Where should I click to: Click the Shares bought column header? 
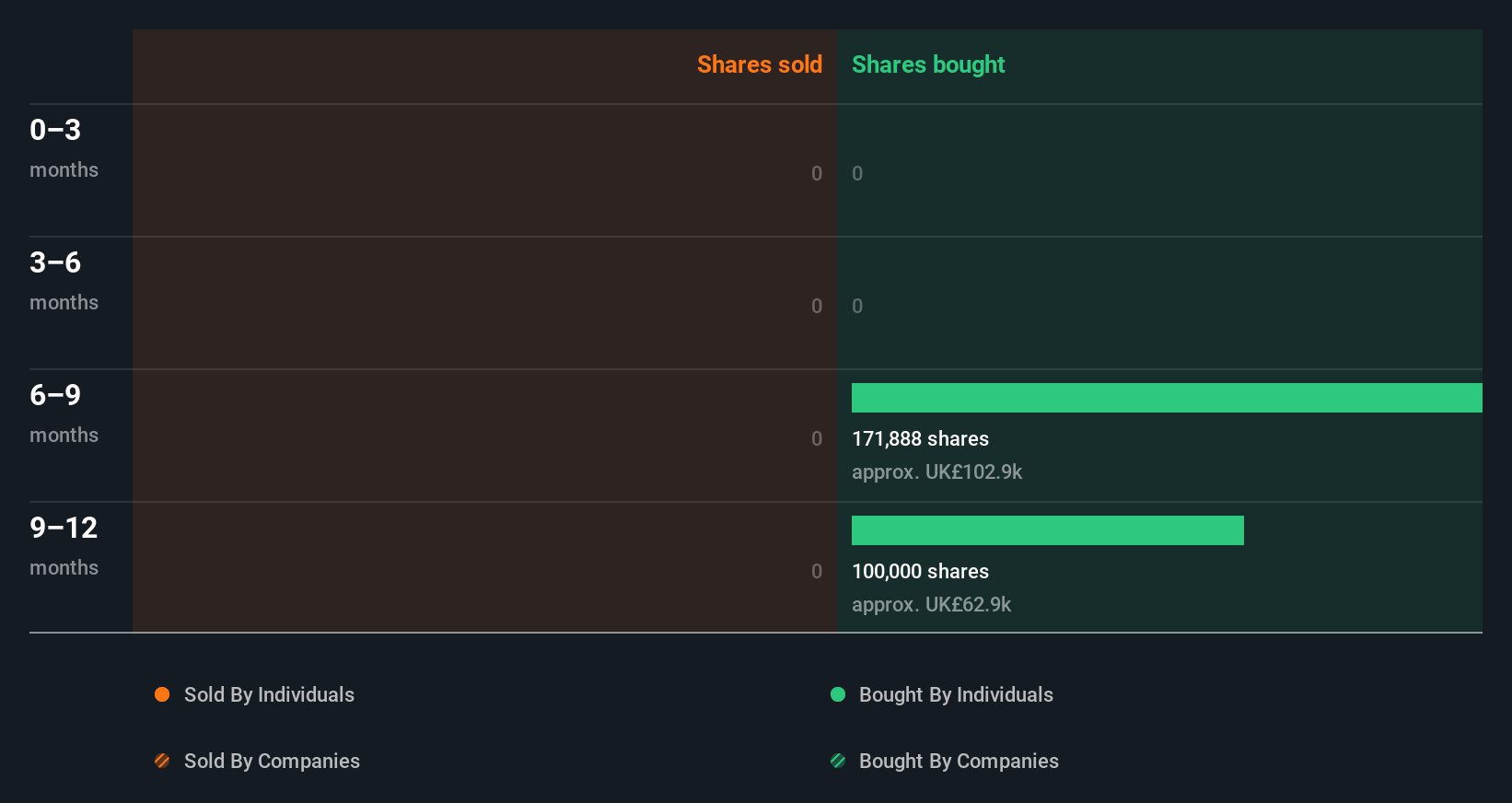click(x=928, y=64)
